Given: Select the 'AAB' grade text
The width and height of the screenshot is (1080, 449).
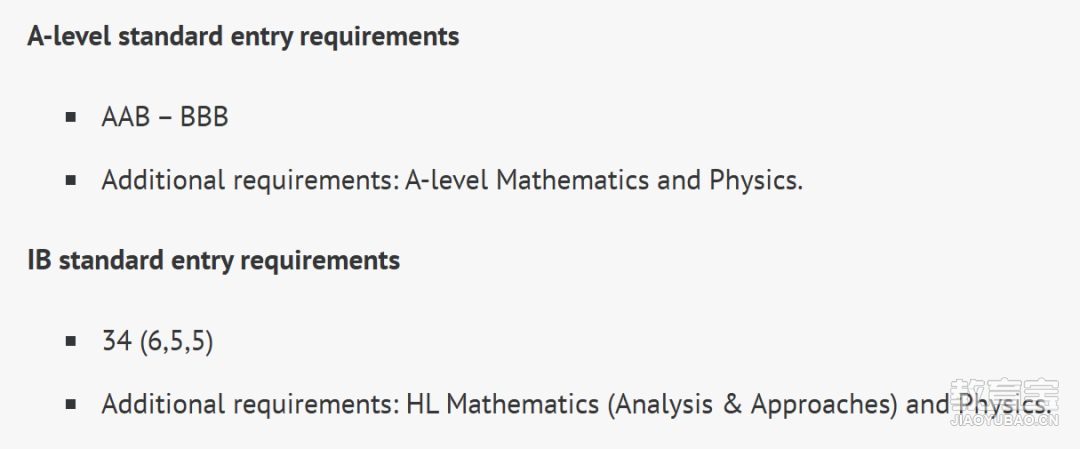Looking at the screenshot, I should (126, 117).
